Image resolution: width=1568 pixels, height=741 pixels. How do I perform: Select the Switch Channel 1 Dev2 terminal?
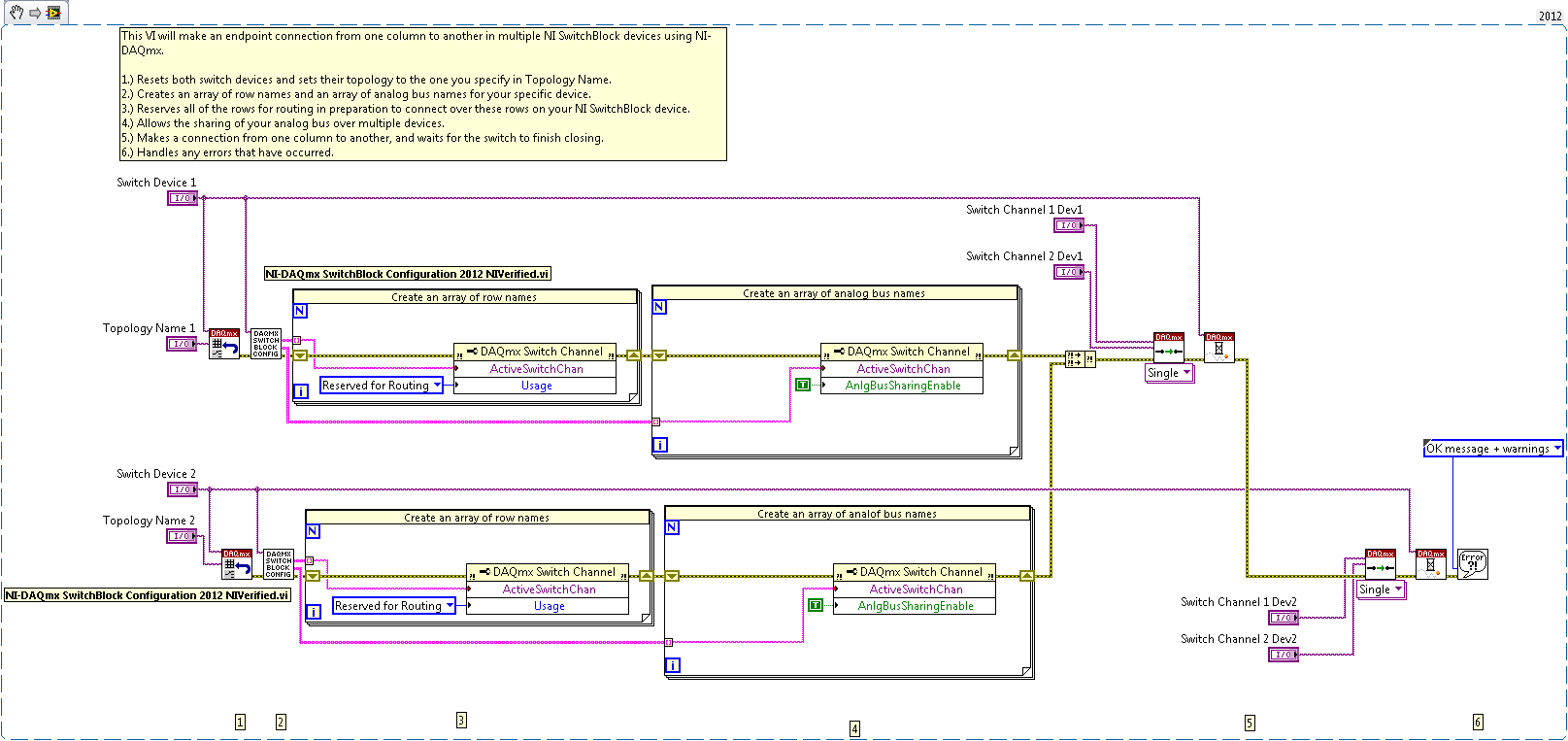tap(1284, 618)
